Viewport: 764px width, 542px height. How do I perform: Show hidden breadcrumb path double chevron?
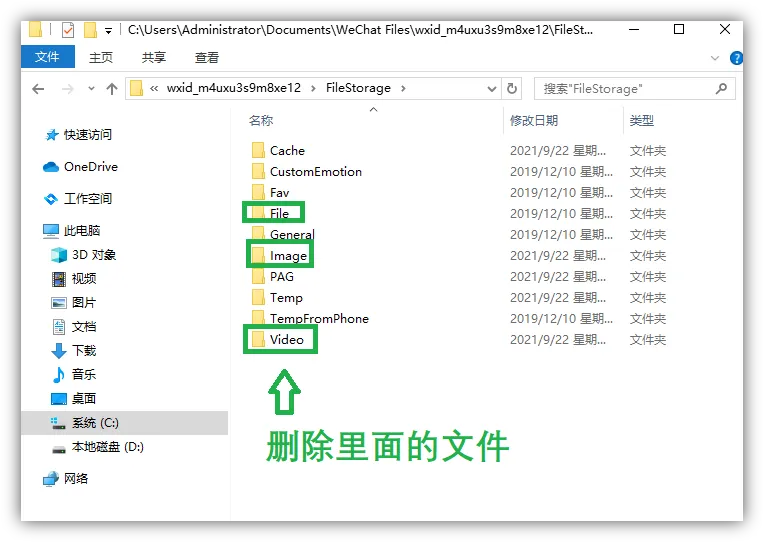154,88
